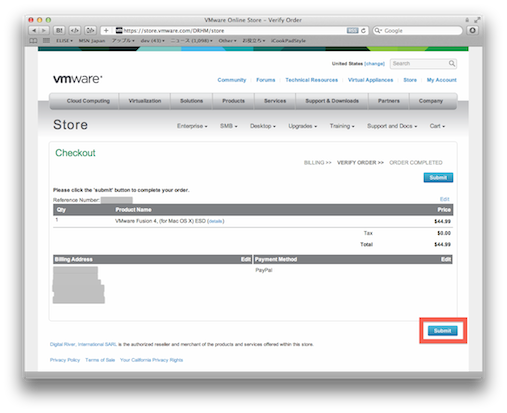Viewport: 507px width, 413px height.
Task: Open the downloads button at toolbar right
Action: pos(472,30)
